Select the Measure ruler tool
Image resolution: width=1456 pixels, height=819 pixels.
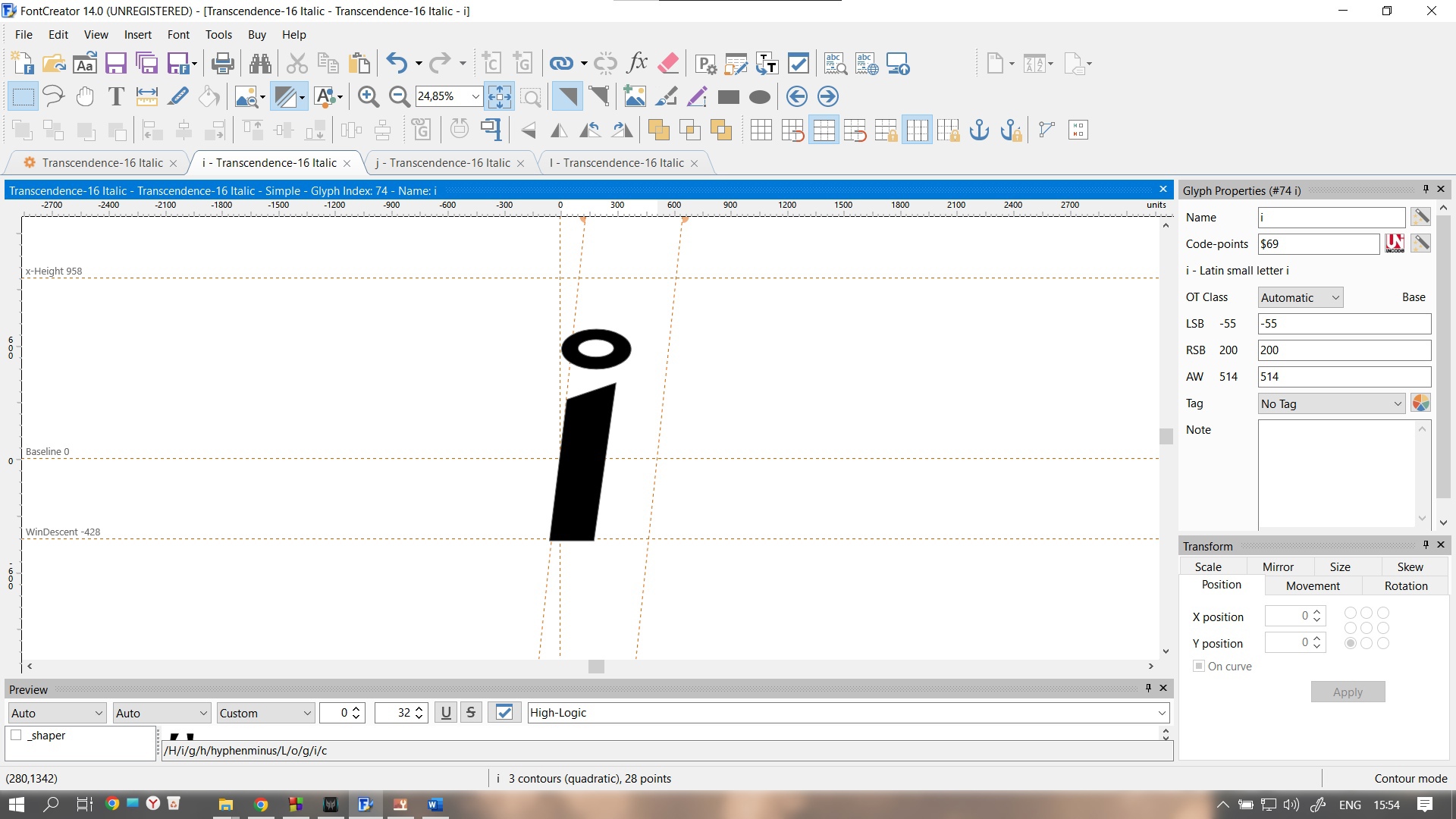coord(146,96)
